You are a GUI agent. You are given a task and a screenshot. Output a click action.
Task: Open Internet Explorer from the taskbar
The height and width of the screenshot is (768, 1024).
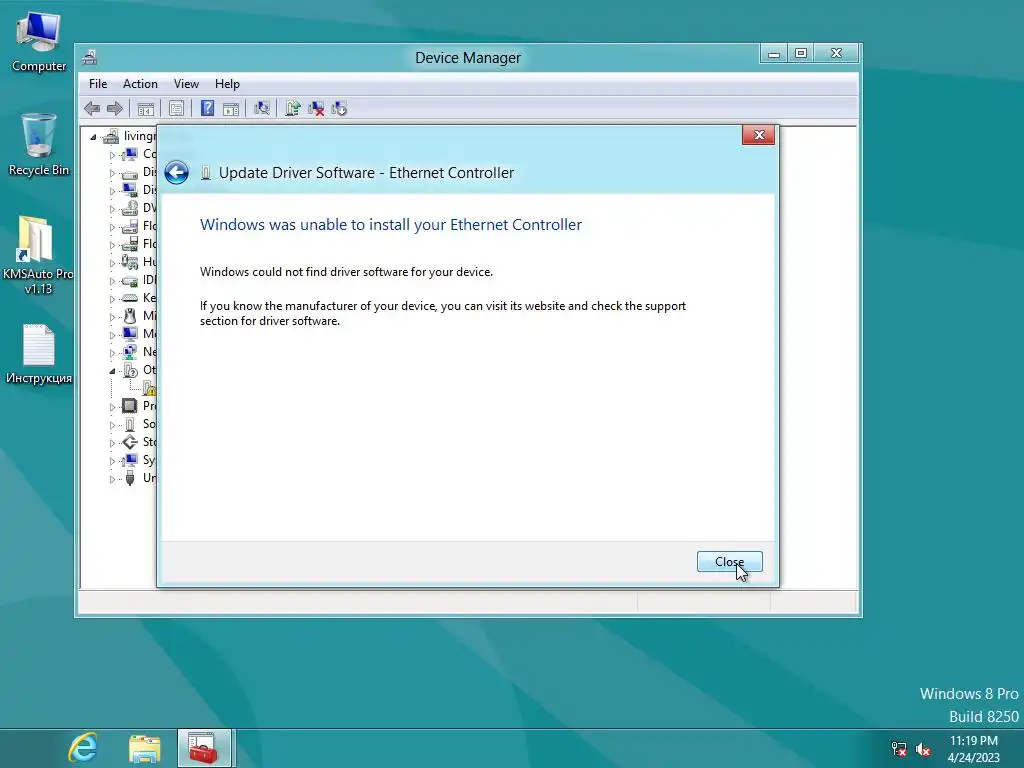pos(83,748)
